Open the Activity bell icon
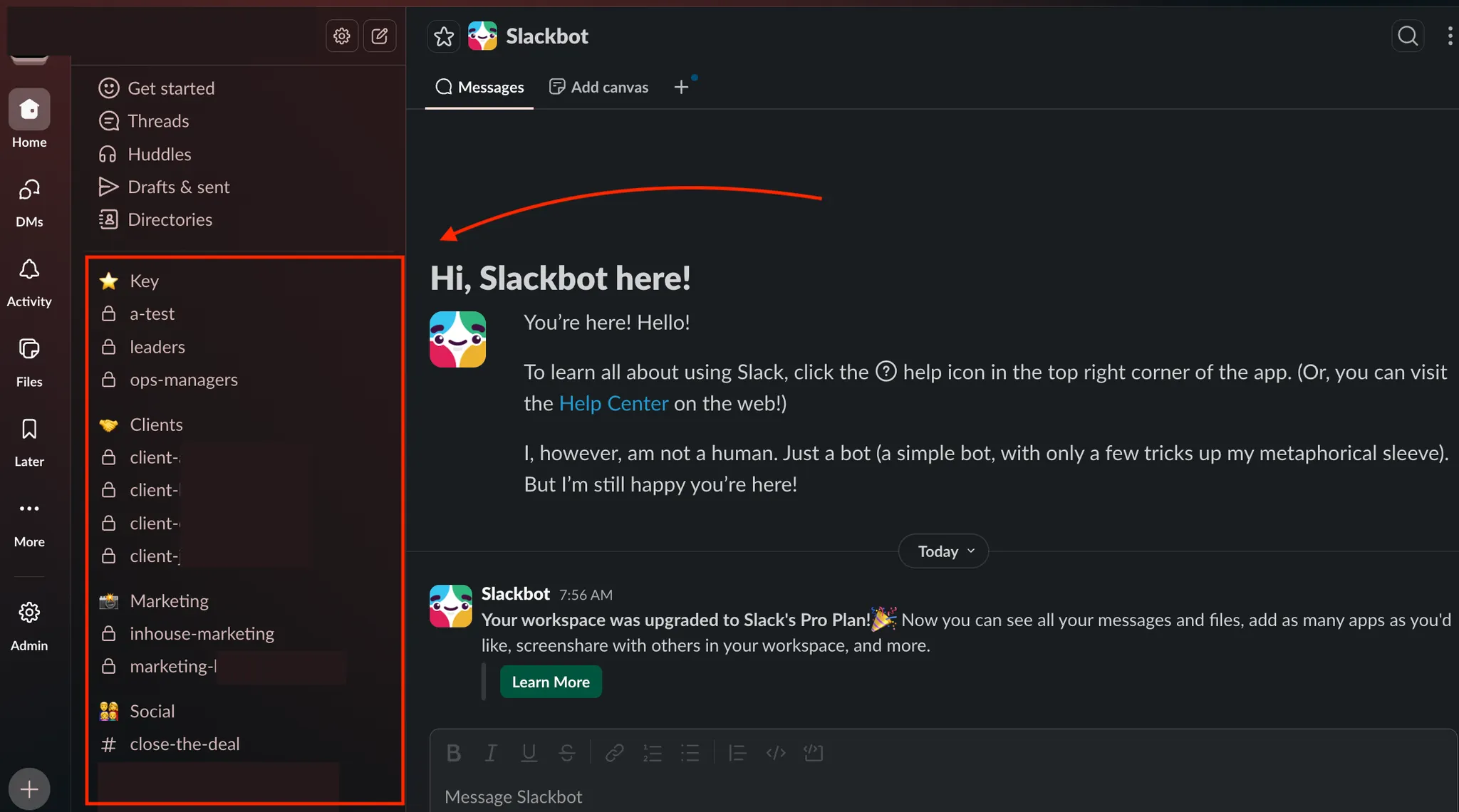The image size is (1459, 812). 29,270
